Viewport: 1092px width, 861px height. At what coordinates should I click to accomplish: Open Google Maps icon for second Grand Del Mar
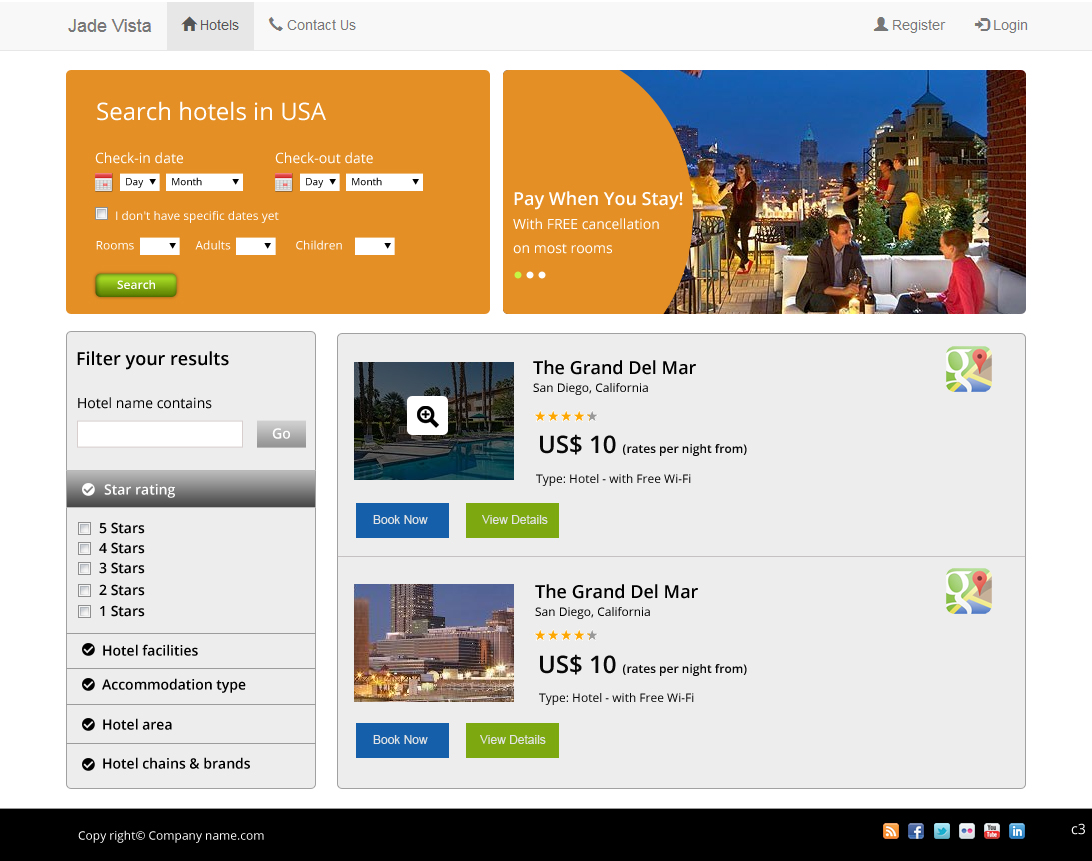pyautogui.click(x=969, y=591)
